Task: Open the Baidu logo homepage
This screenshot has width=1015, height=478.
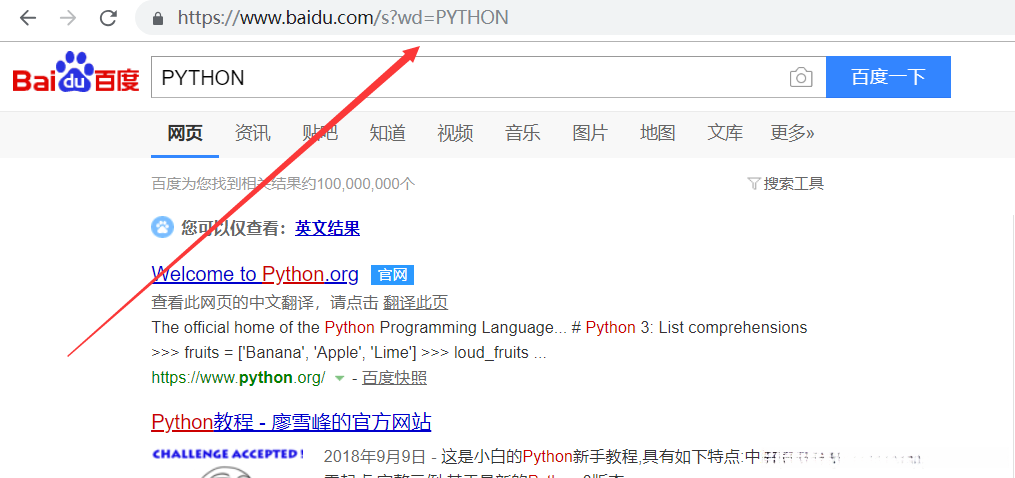Action: click(x=76, y=72)
